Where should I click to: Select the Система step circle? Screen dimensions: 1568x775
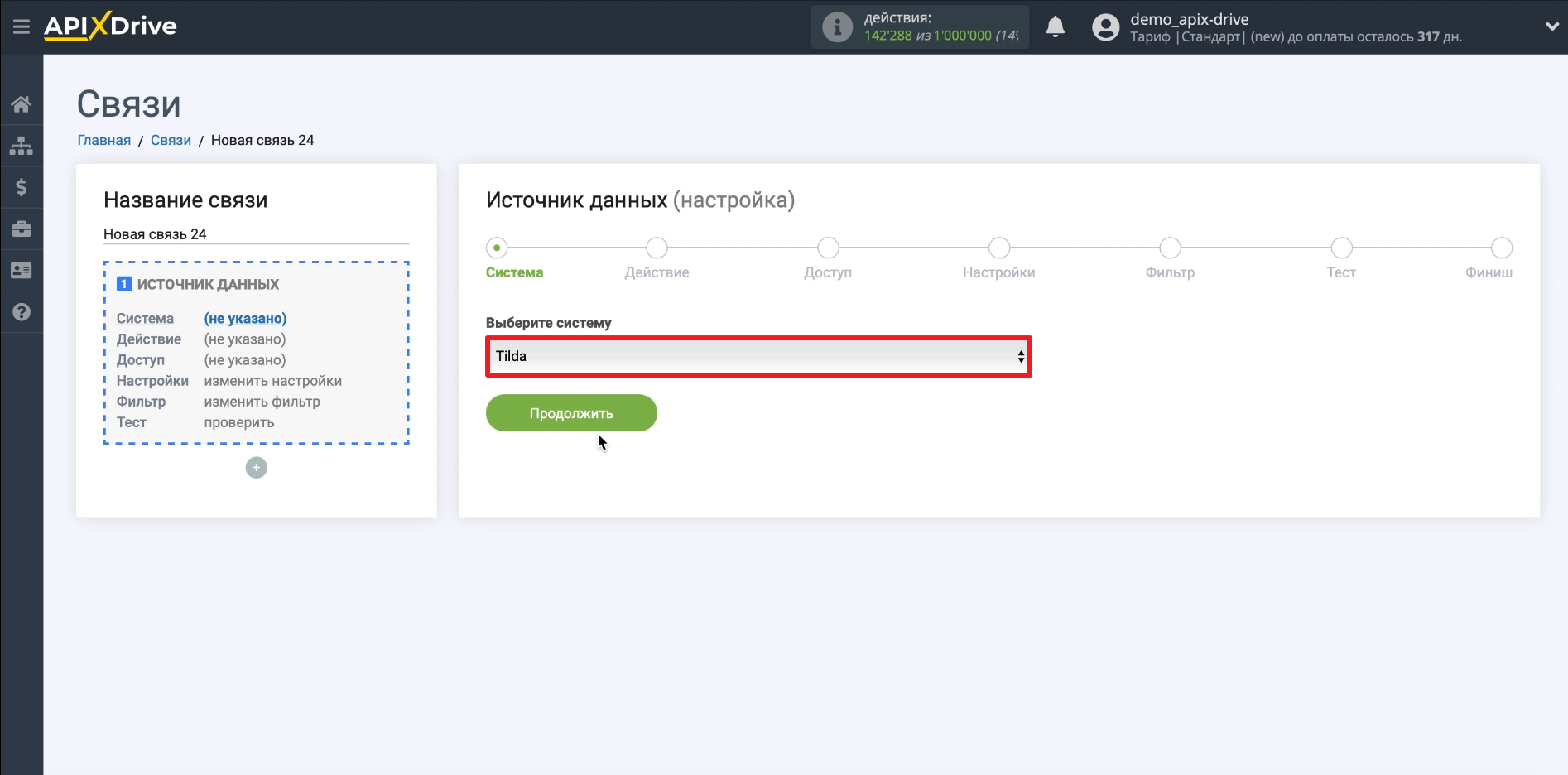[497, 248]
